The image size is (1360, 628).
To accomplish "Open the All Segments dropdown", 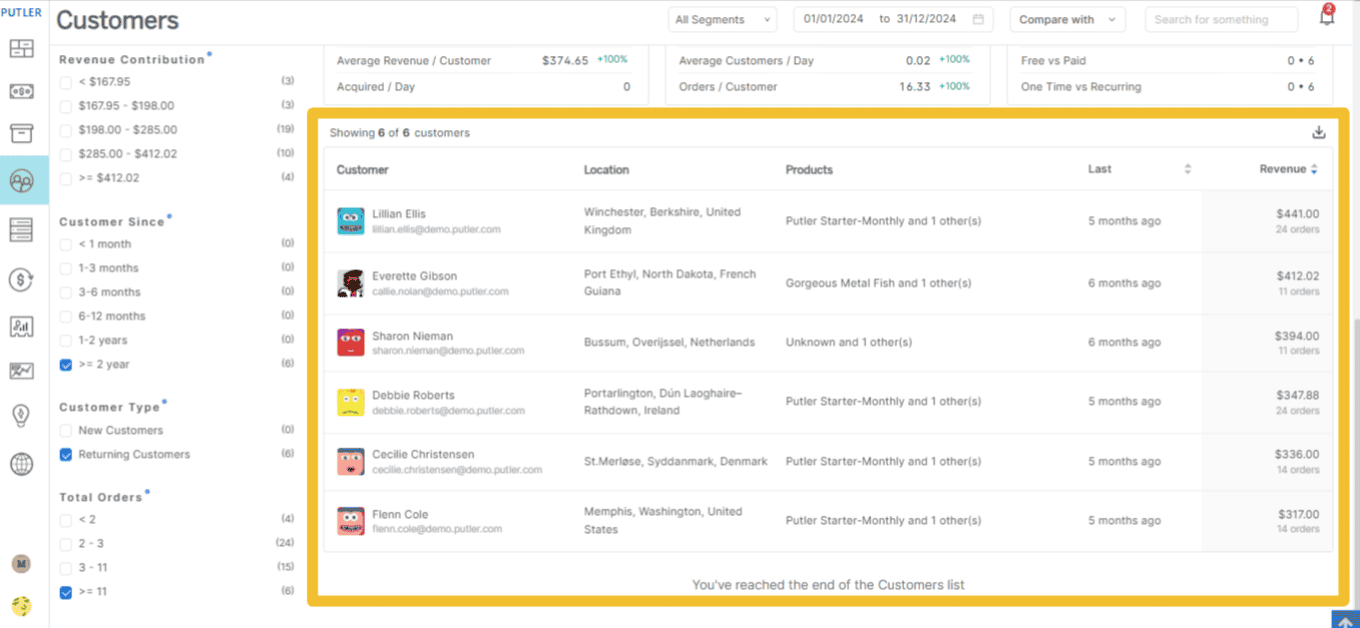I will point(722,19).
